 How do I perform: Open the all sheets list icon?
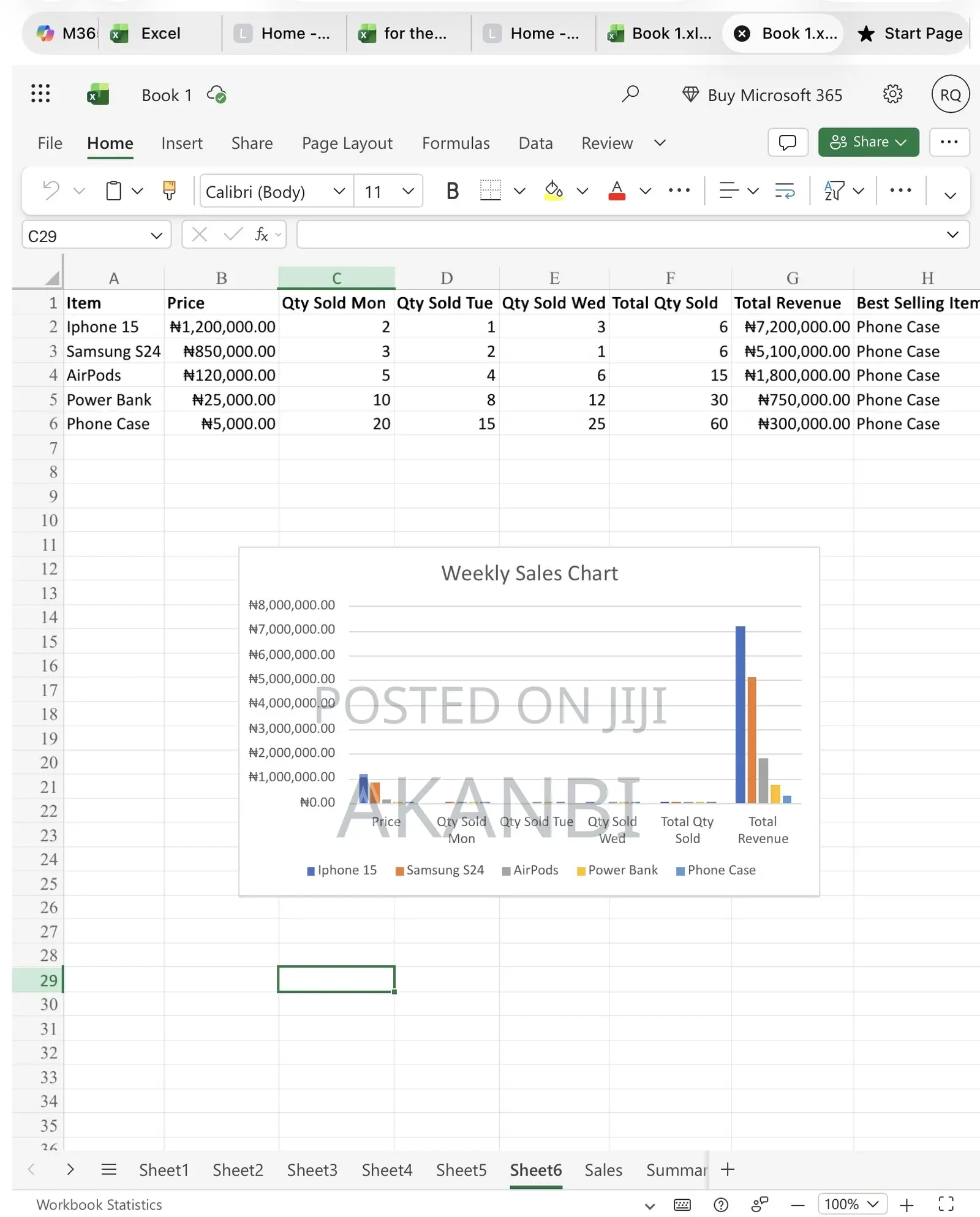pos(109,1169)
